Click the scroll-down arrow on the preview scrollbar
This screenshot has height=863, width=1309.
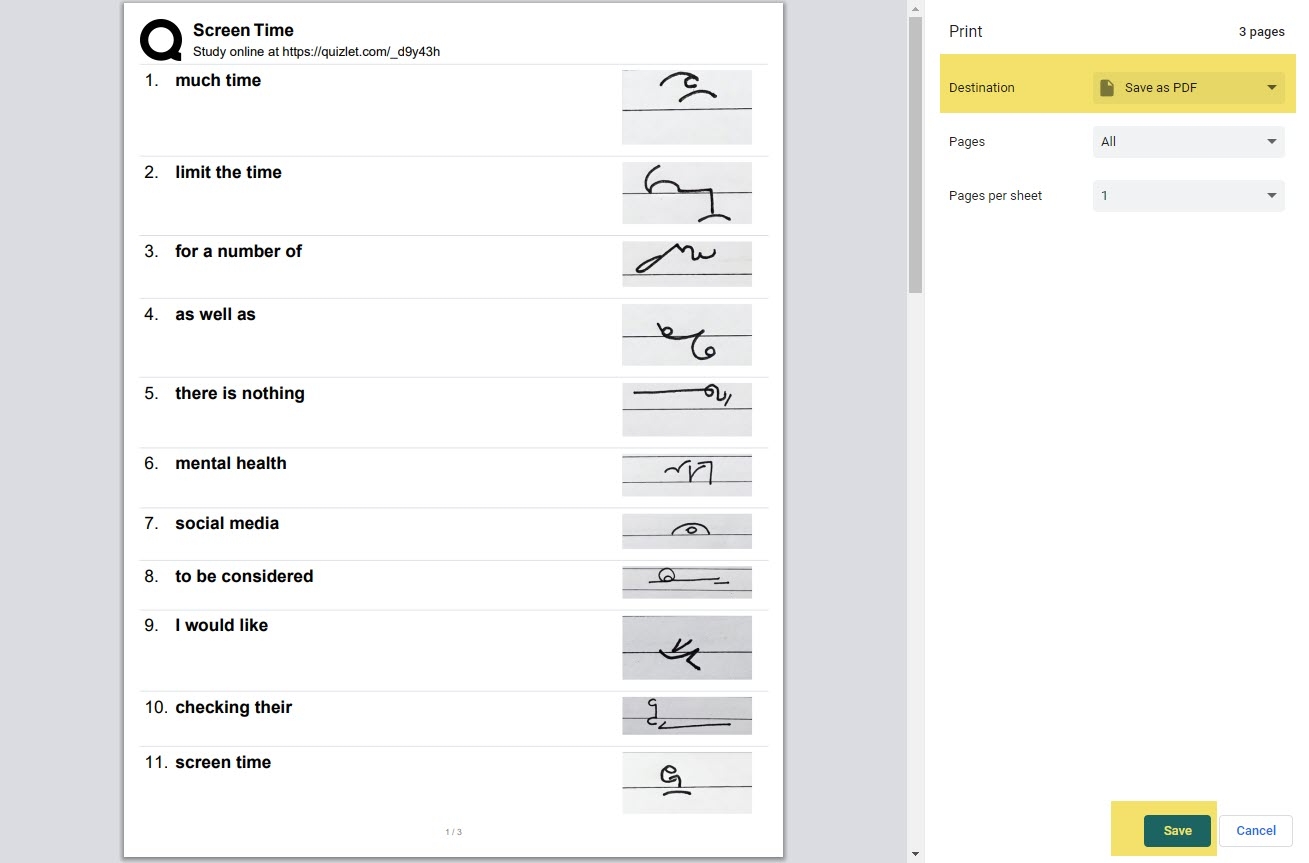(915, 854)
